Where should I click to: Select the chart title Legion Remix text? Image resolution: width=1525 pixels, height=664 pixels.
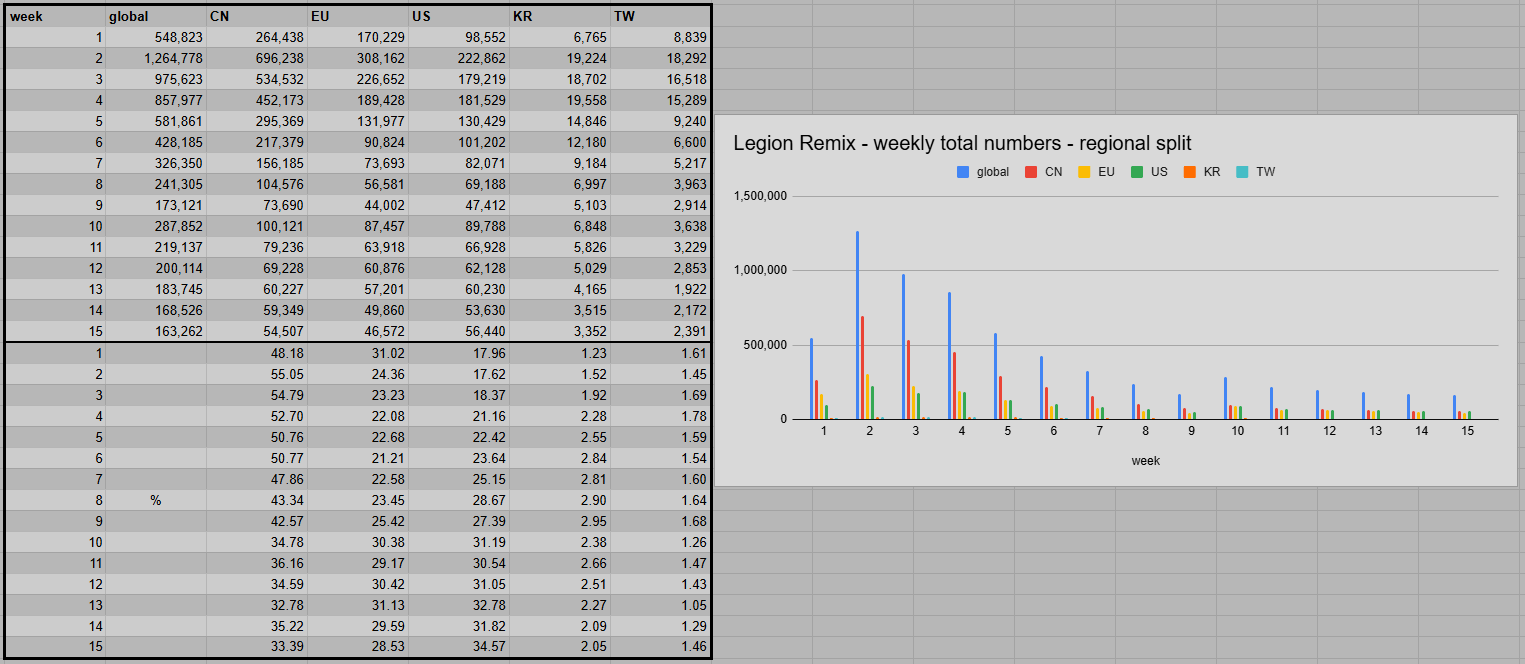click(x=962, y=143)
